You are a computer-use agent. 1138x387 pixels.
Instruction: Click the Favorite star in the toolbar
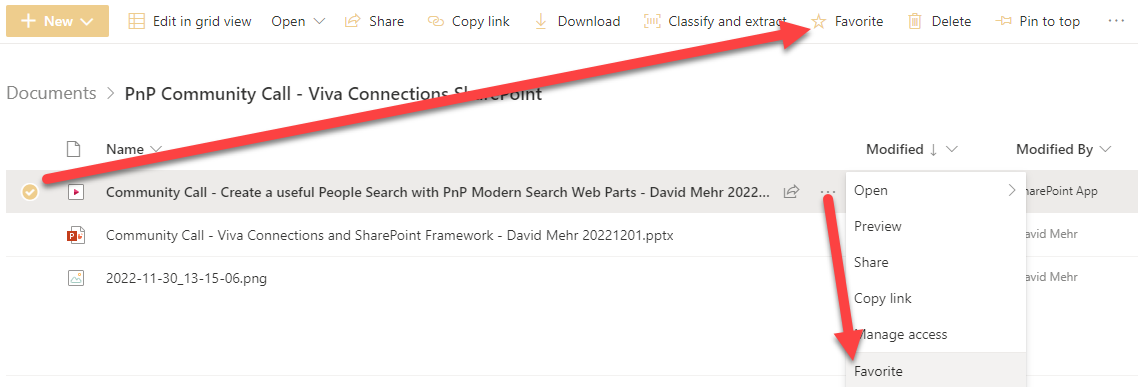pos(819,22)
